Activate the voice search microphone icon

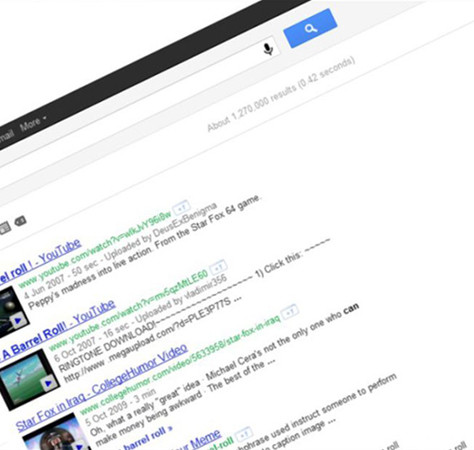(268, 49)
